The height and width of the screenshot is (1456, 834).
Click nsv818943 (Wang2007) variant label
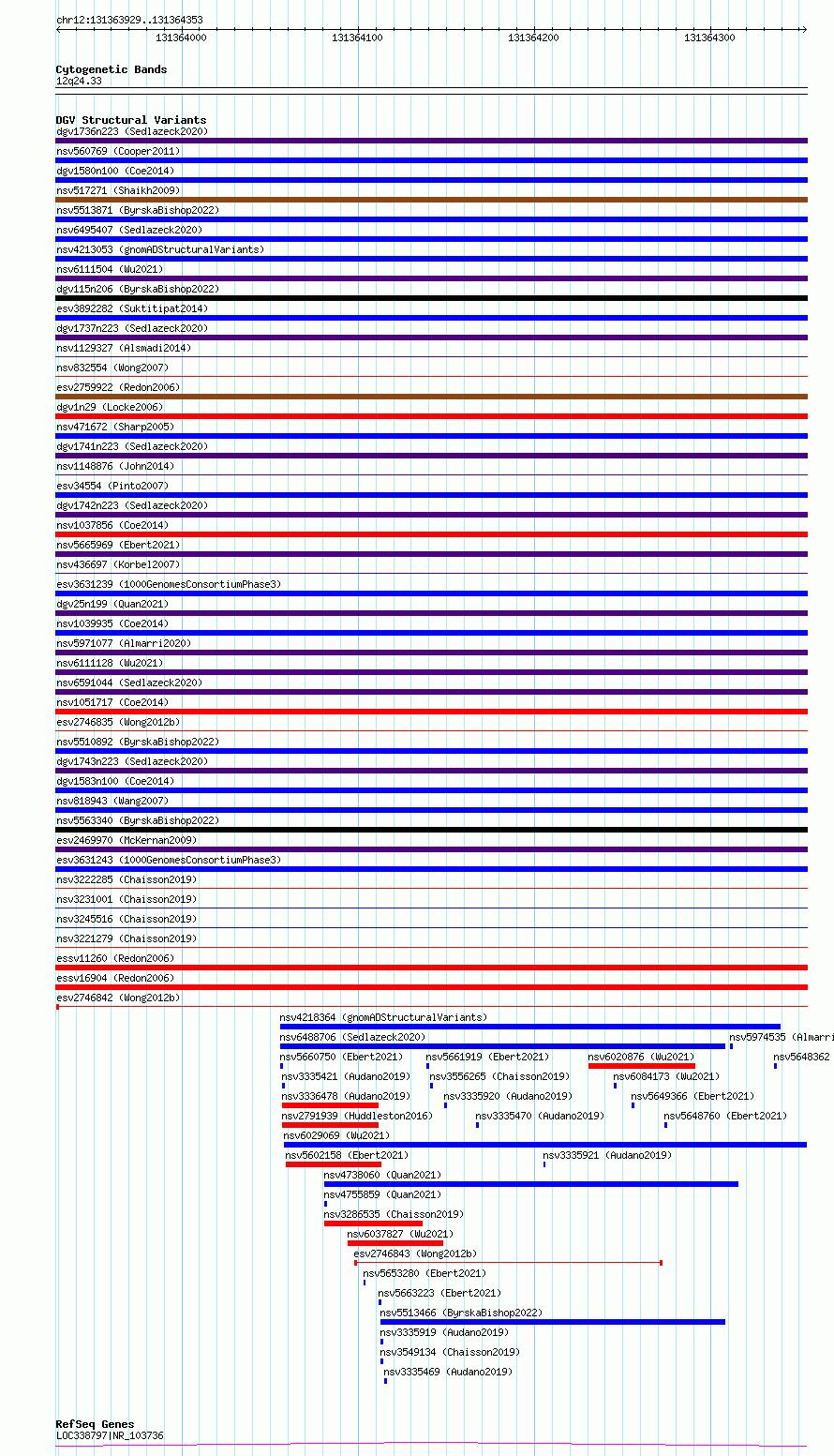(112, 801)
